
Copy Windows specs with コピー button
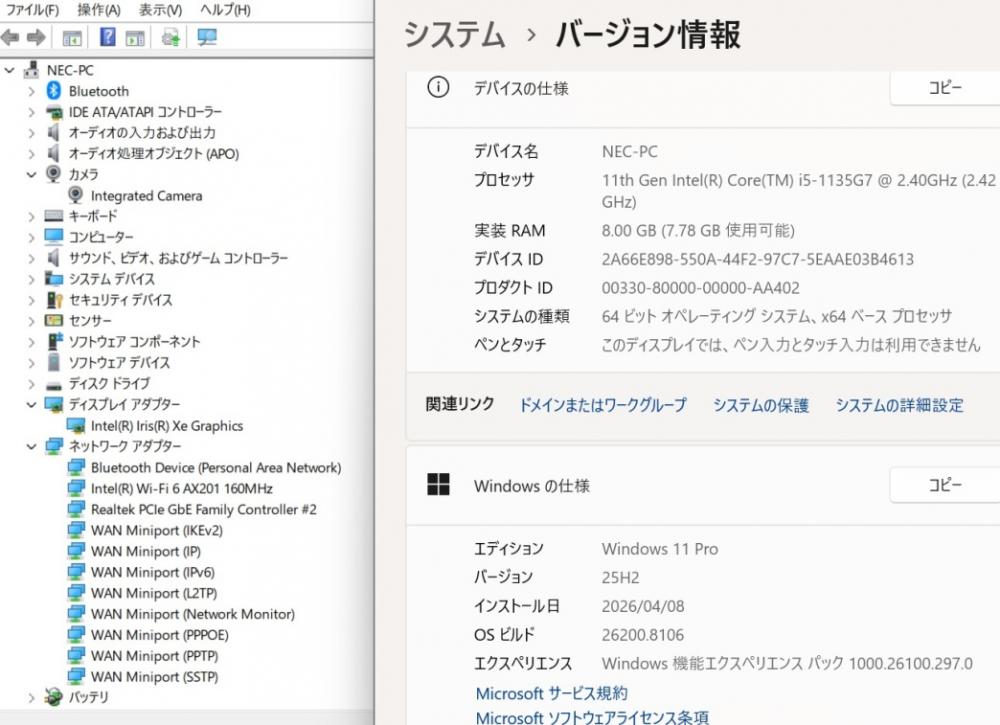coord(945,485)
